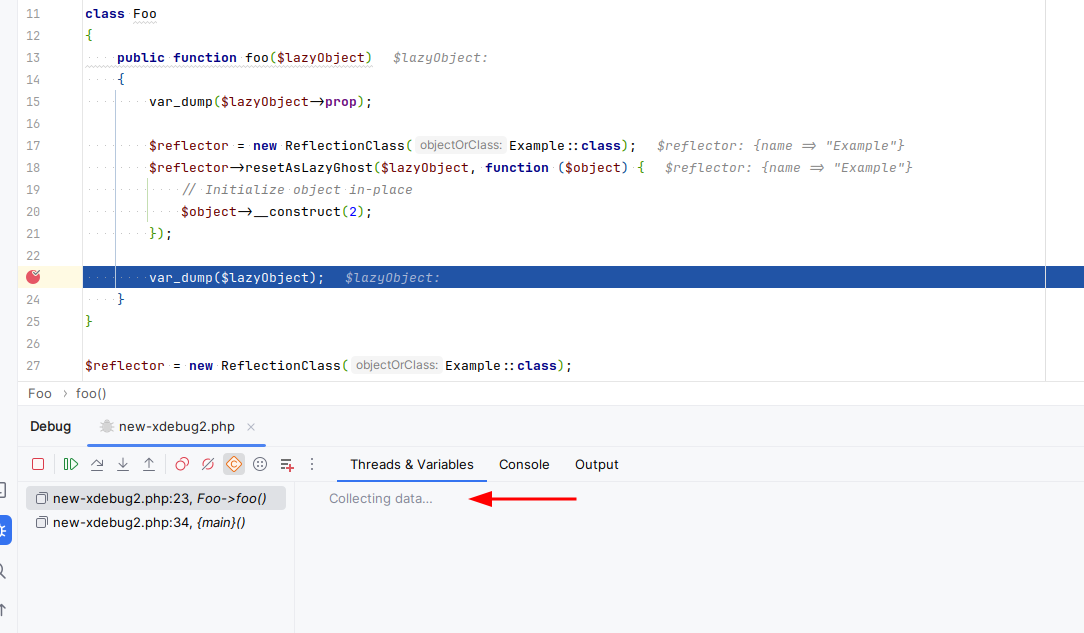This screenshot has width=1084, height=633.
Task: Add a new watch expression
Action: 287,464
